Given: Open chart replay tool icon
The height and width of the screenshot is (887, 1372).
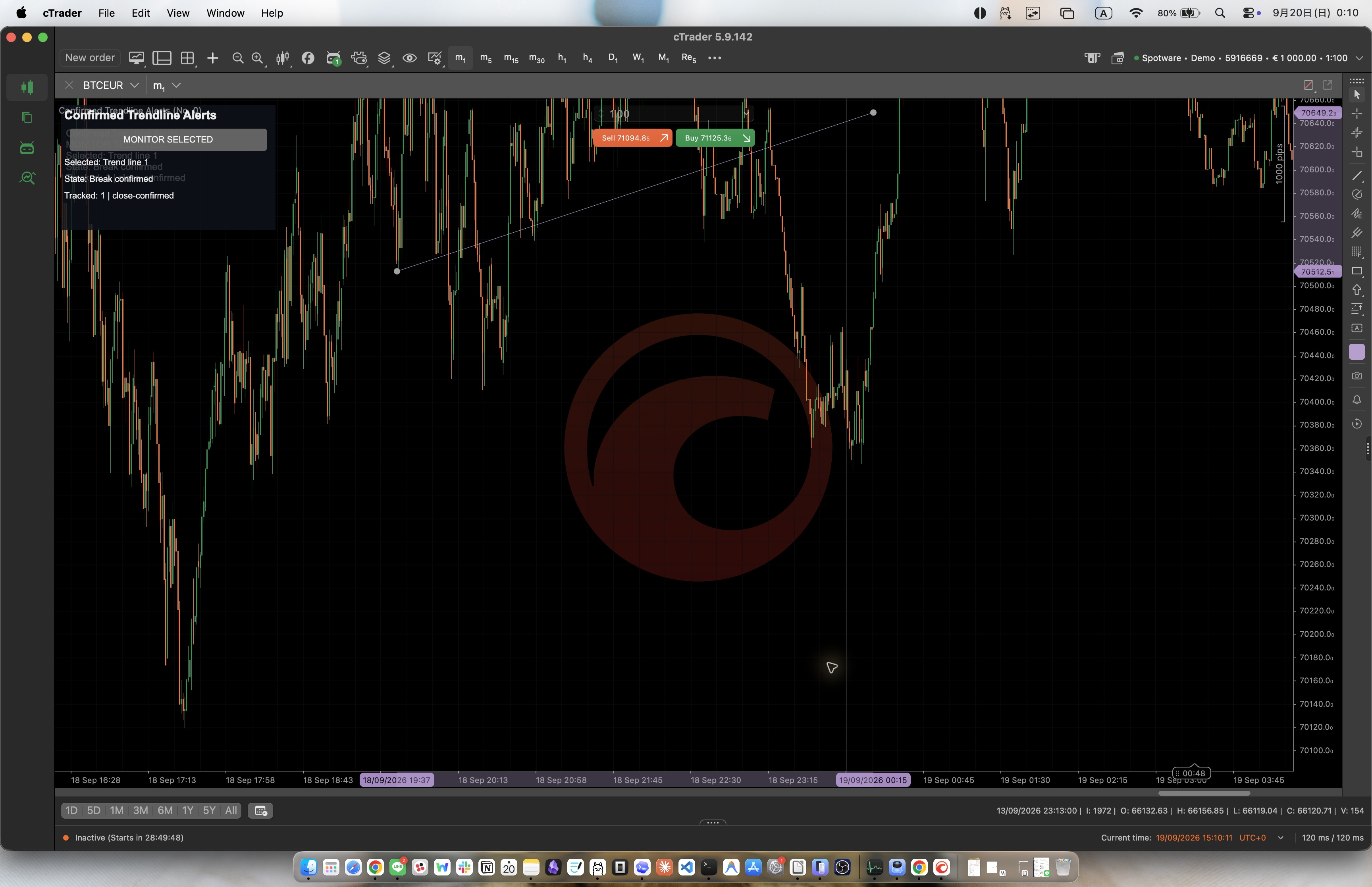Looking at the screenshot, I should [x=1357, y=424].
